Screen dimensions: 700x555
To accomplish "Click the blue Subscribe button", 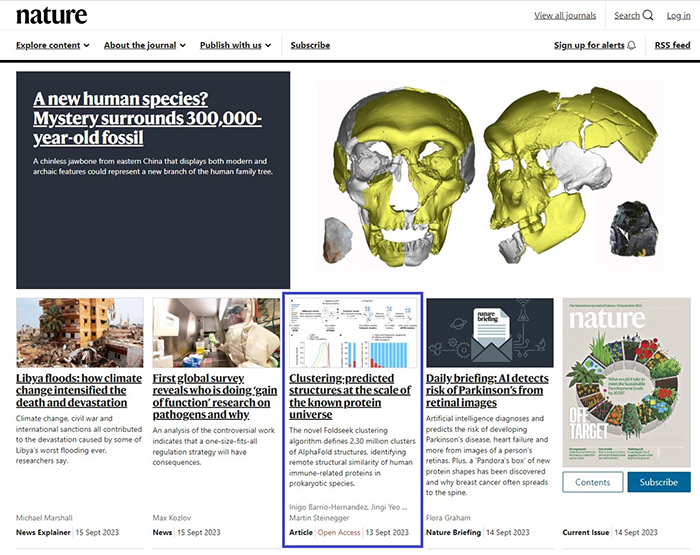I will [x=659, y=482].
